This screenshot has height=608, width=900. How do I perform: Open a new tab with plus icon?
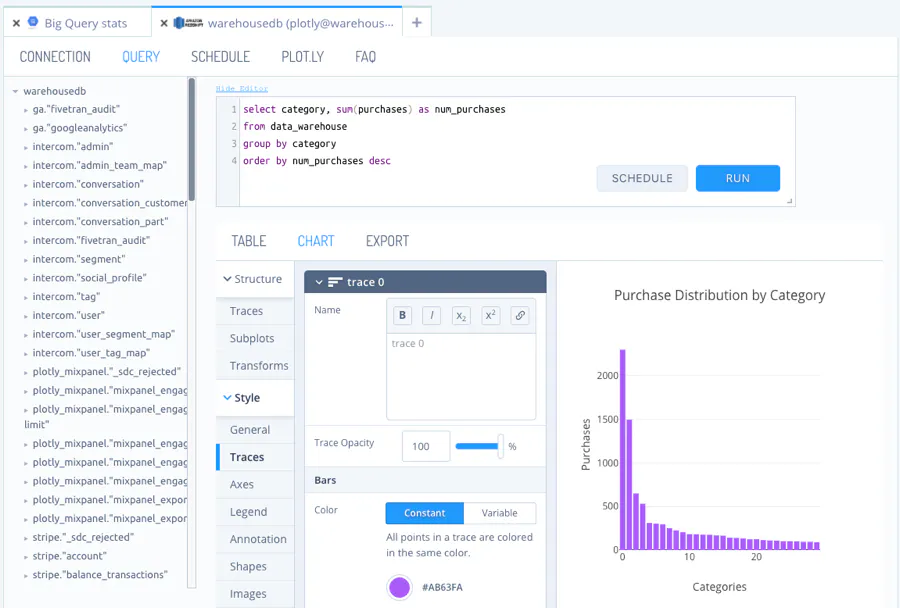417,23
